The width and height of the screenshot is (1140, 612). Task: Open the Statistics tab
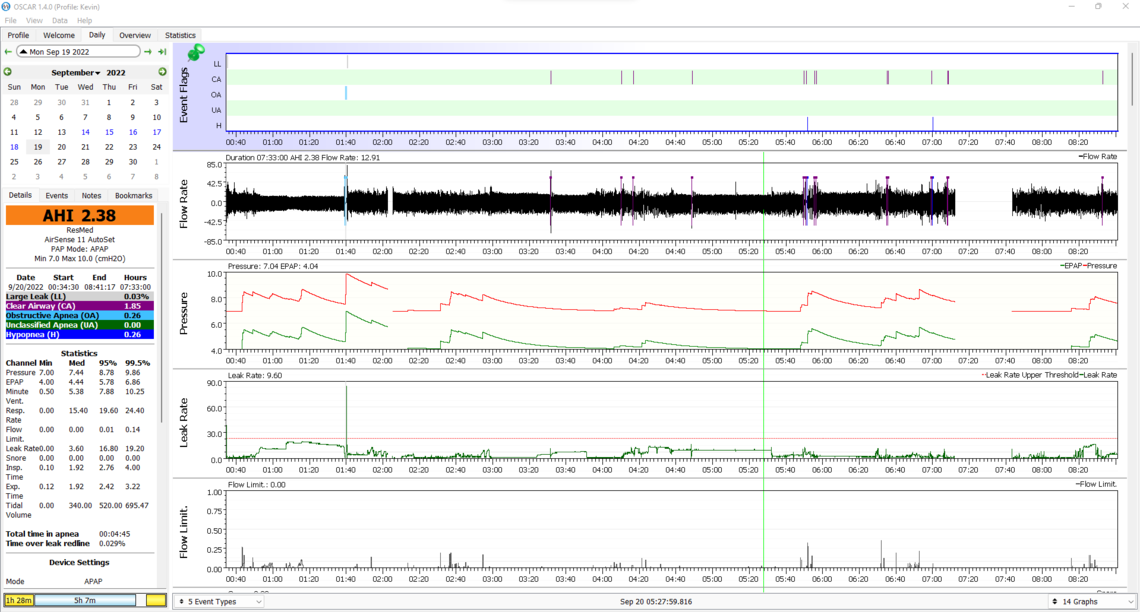point(180,35)
